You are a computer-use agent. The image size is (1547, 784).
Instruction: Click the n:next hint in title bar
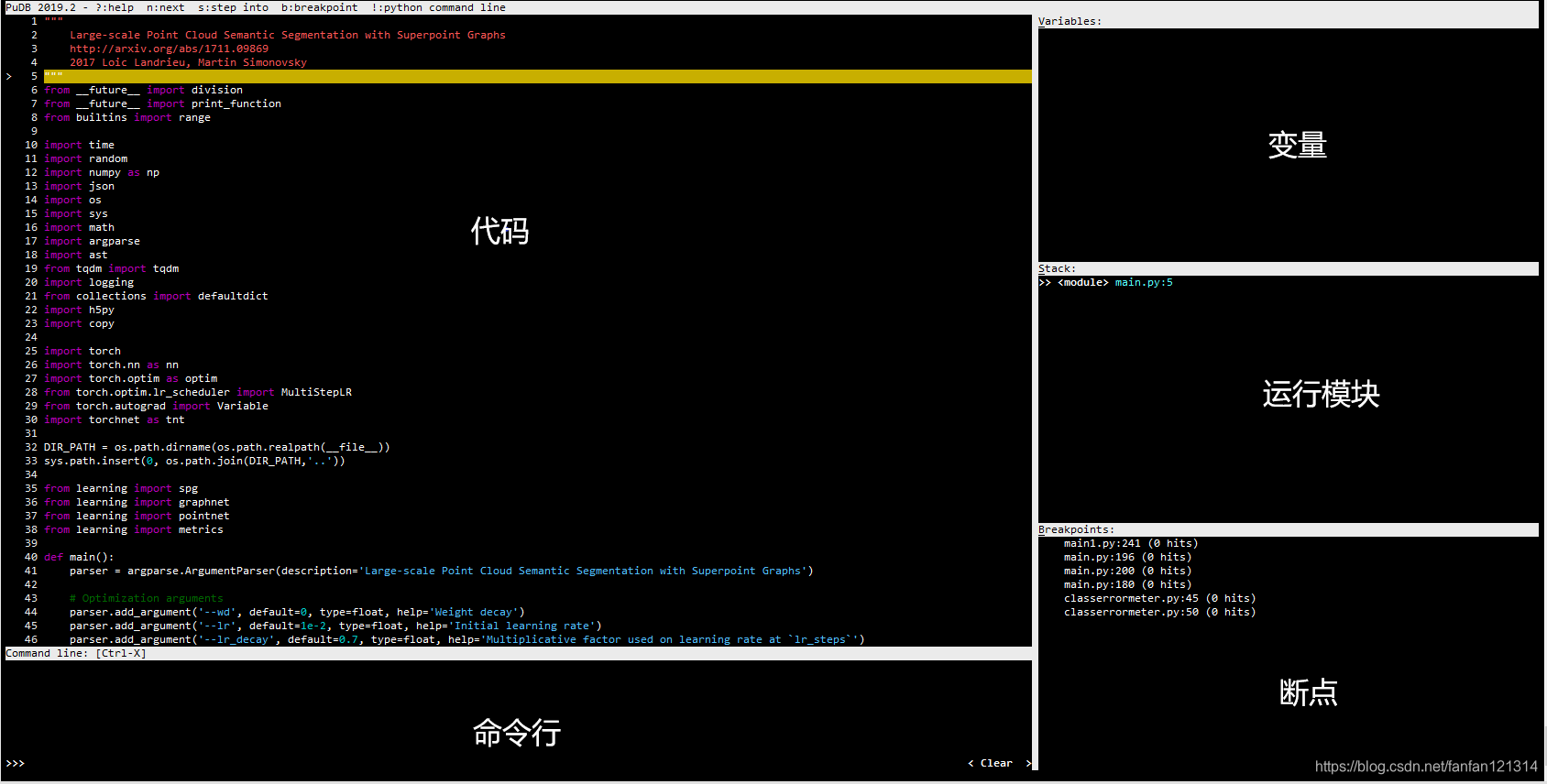click(166, 7)
